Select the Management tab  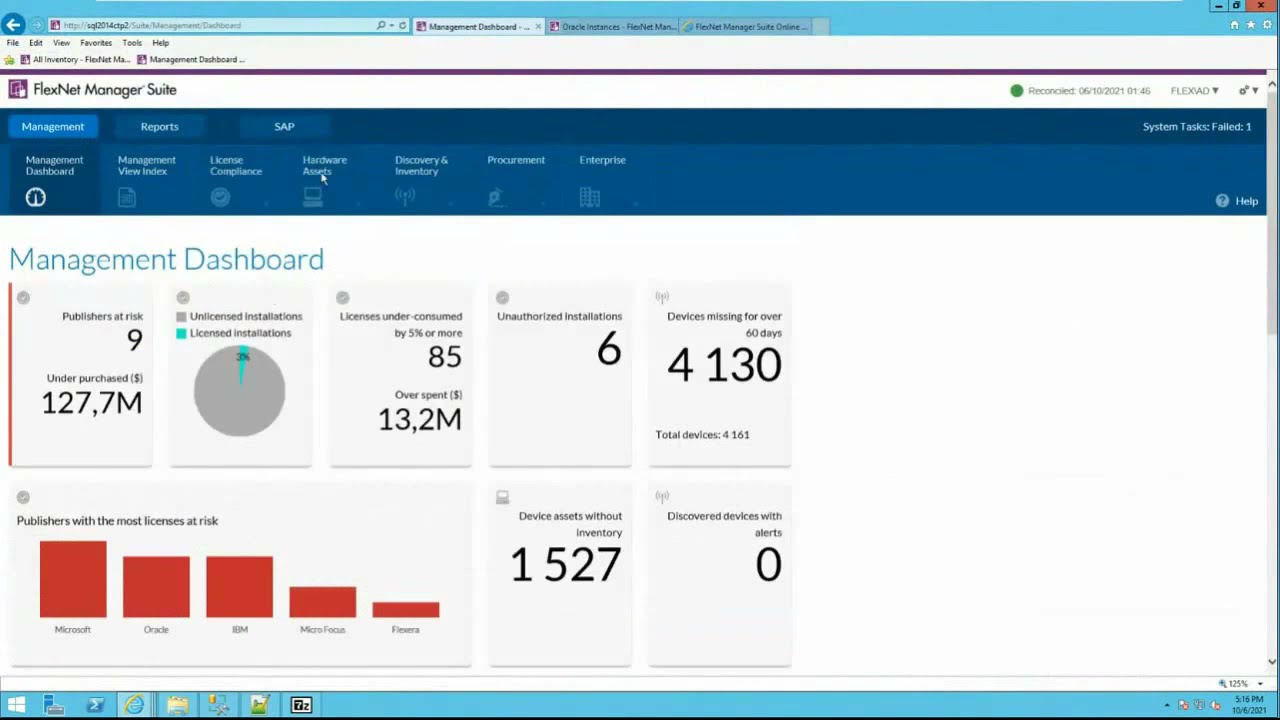point(53,127)
